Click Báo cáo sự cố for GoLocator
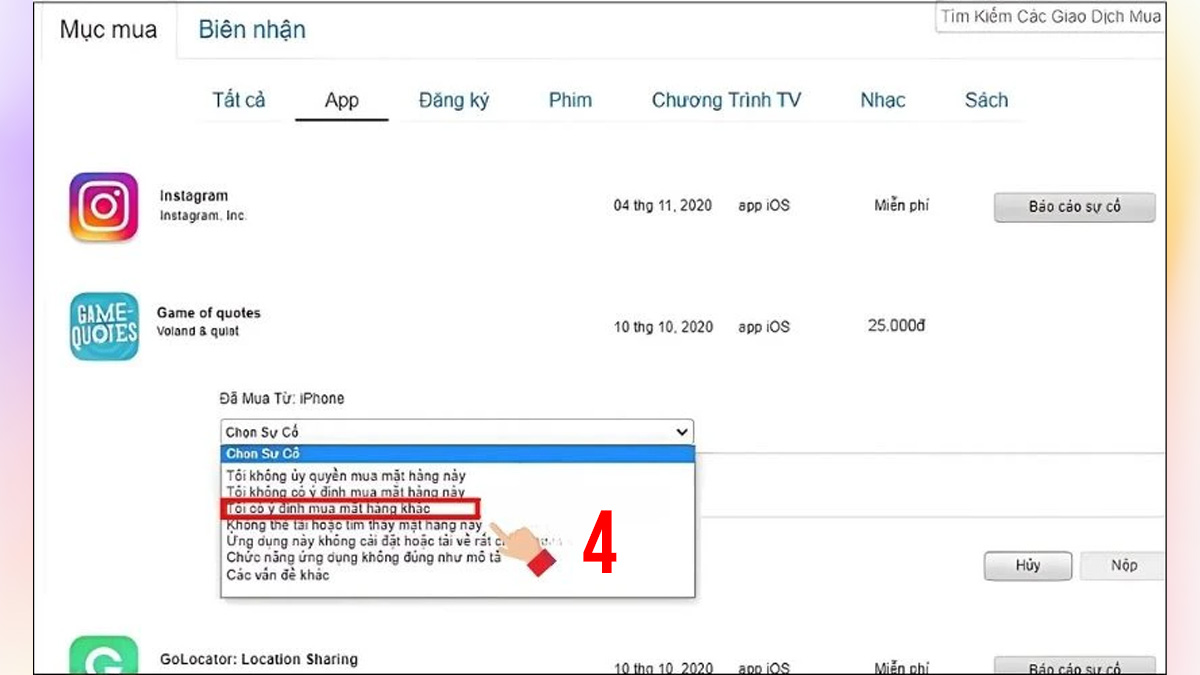This screenshot has width=1200, height=675. 1075,667
